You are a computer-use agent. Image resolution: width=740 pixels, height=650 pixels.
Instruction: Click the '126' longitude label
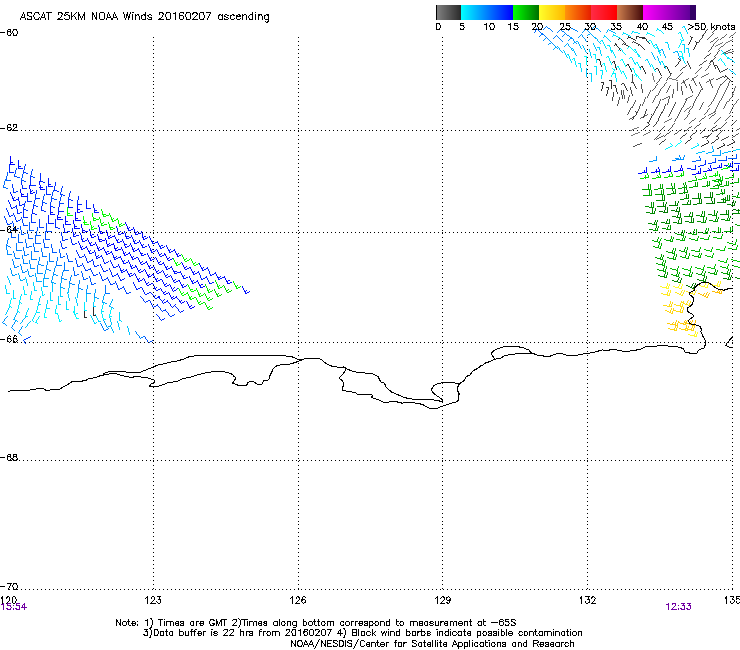coord(298,600)
